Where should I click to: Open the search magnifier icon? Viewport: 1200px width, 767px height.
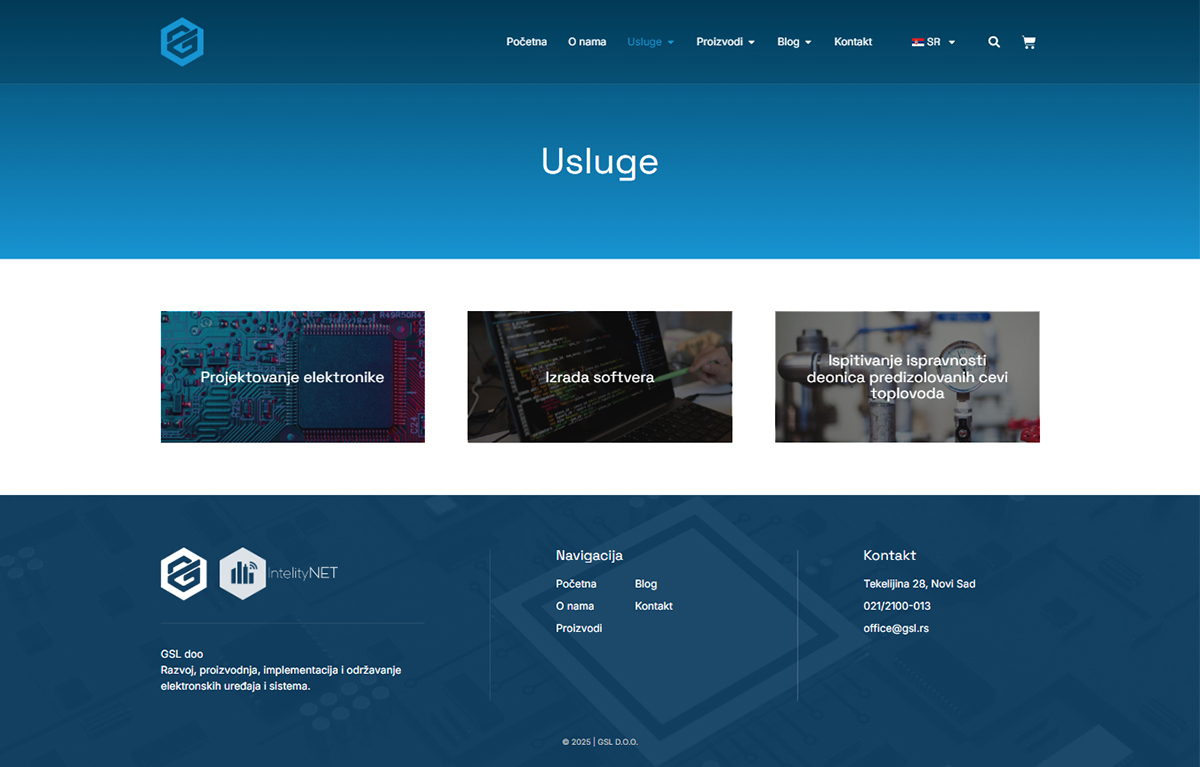[x=994, y=42]
